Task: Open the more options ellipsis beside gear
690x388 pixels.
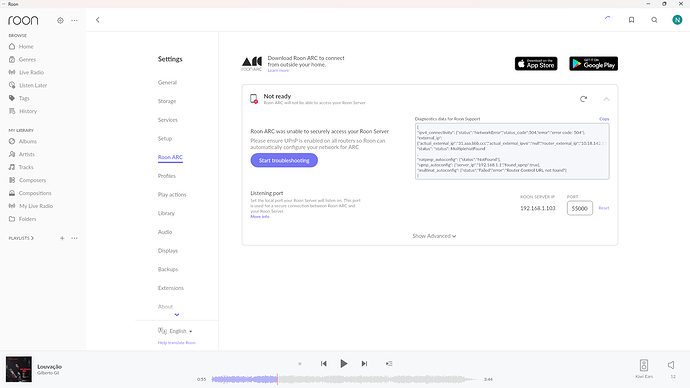Action: click(x=74, y=20)
